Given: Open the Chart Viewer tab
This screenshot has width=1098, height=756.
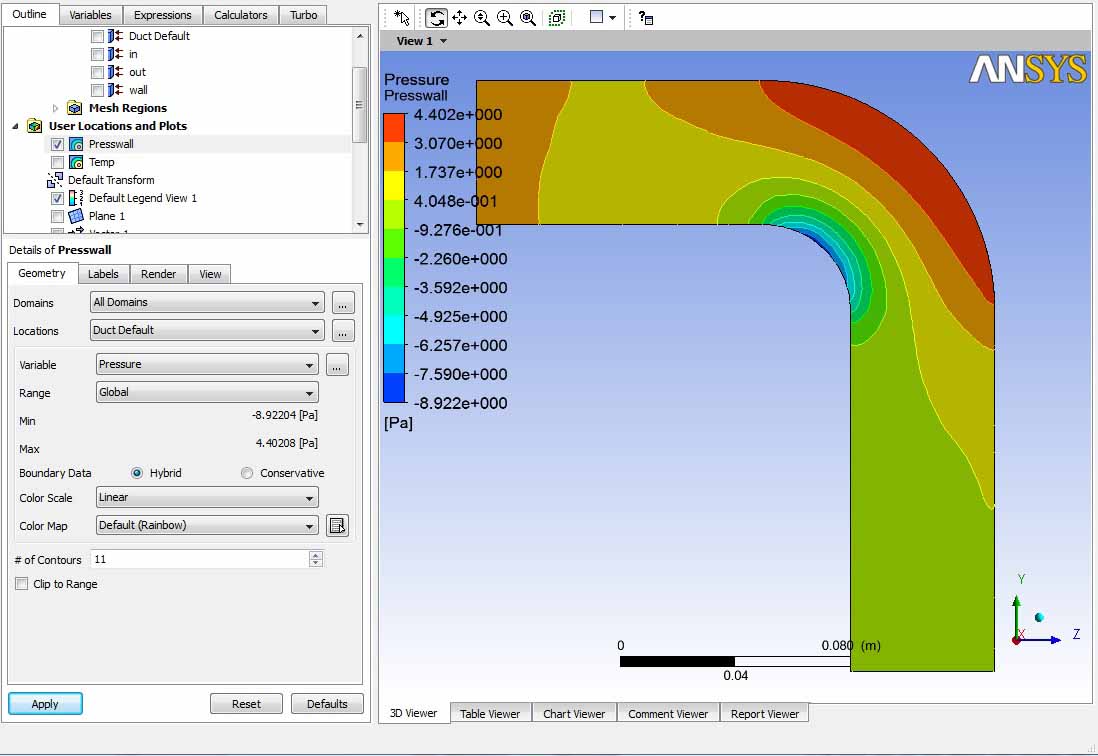Looking at the screenshot, I should pyautogui.click(x=574, y=714).
